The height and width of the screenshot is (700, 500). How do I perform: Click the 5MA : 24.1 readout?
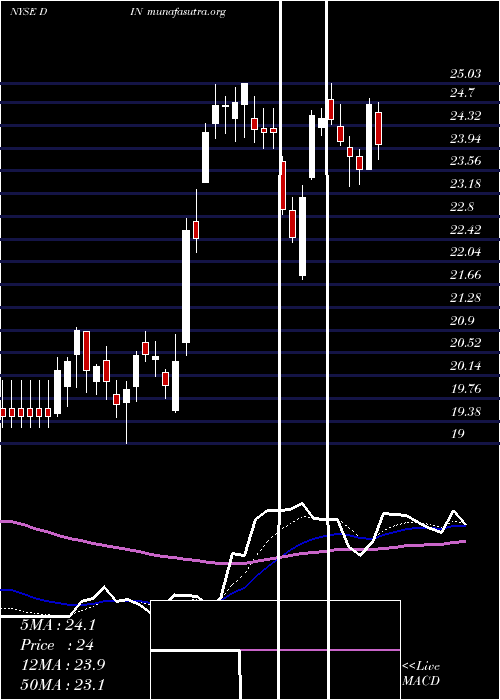coord(58,625)
